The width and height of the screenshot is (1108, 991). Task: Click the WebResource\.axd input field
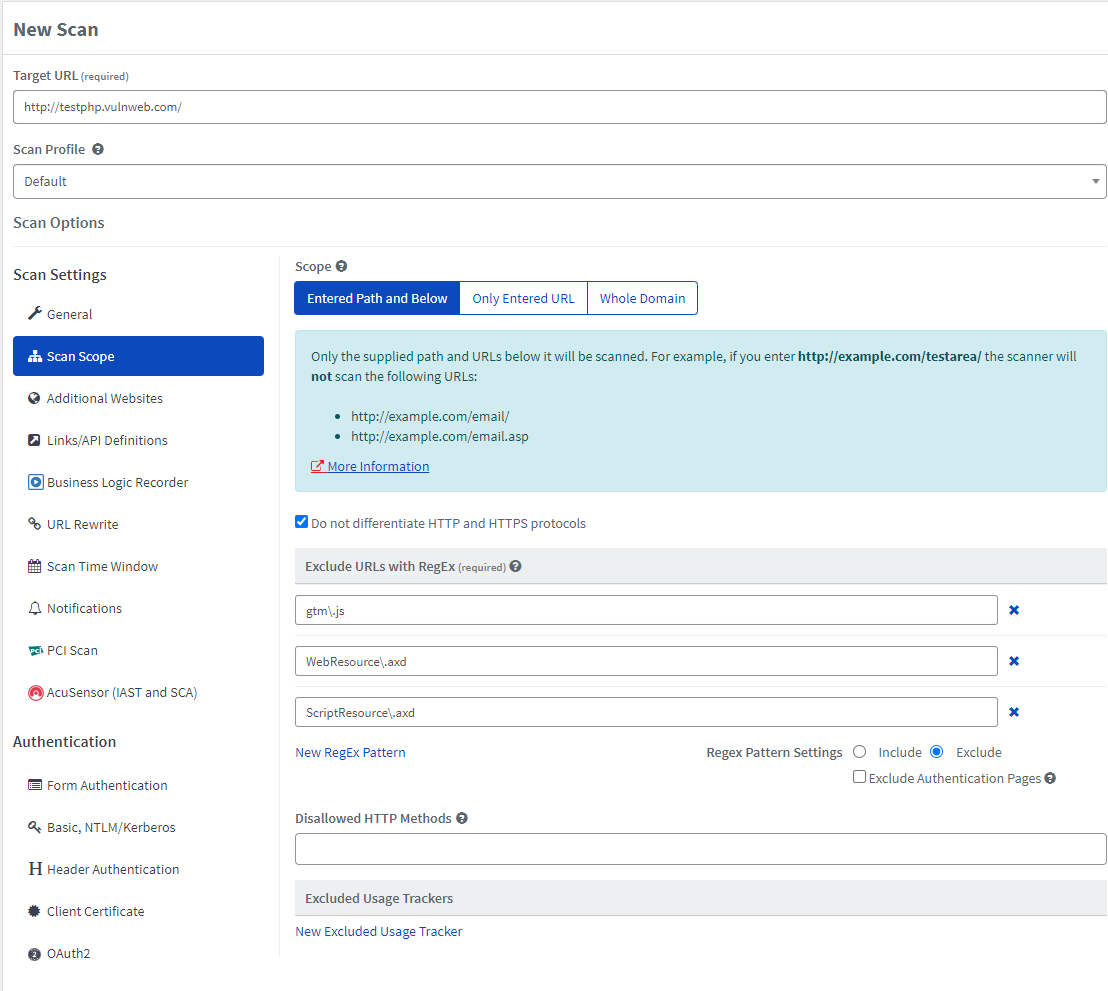(647, 661)
